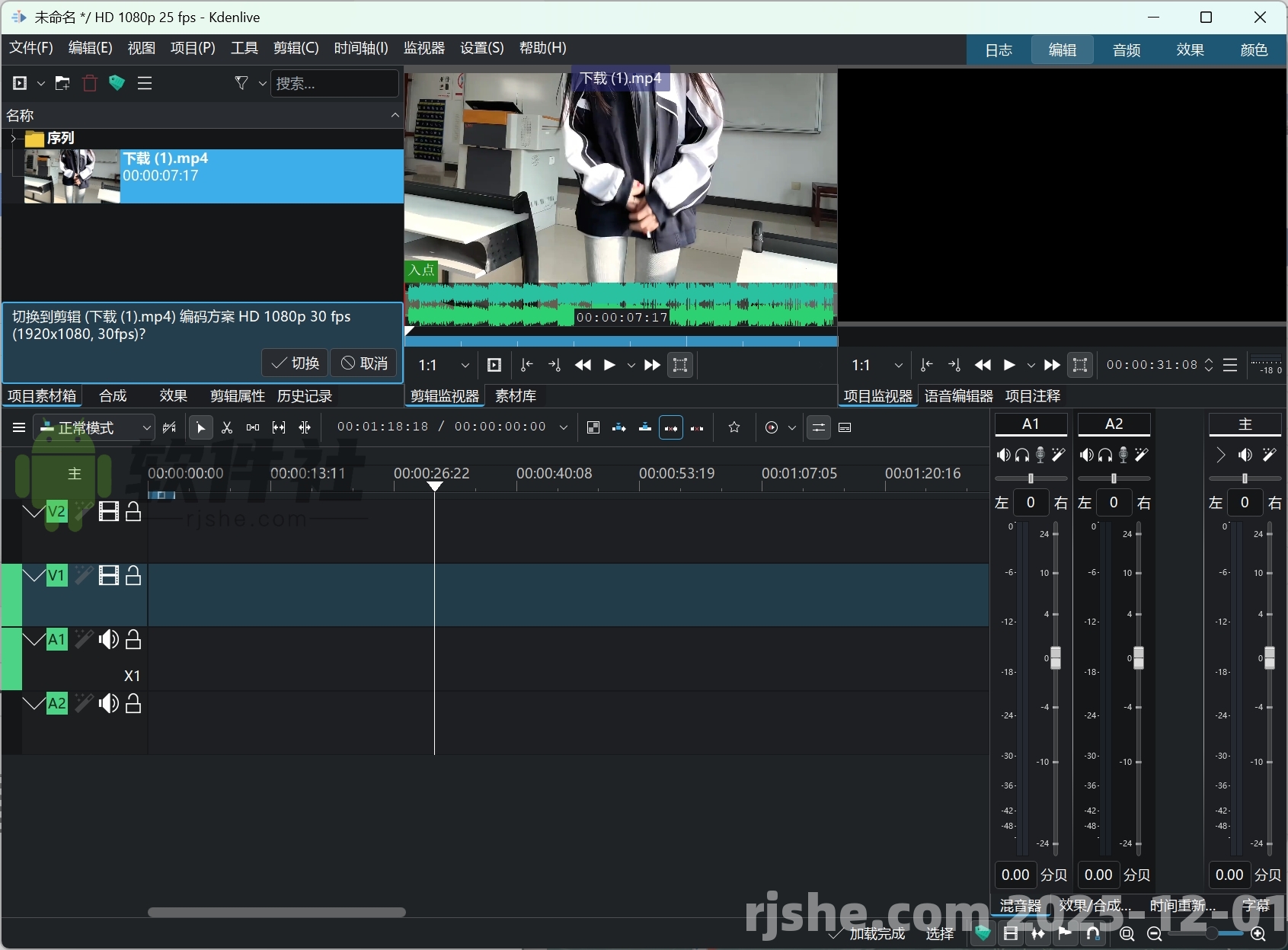
Task: Open the tag icon in project bin toolbar
Action: [x=116, y=83]
